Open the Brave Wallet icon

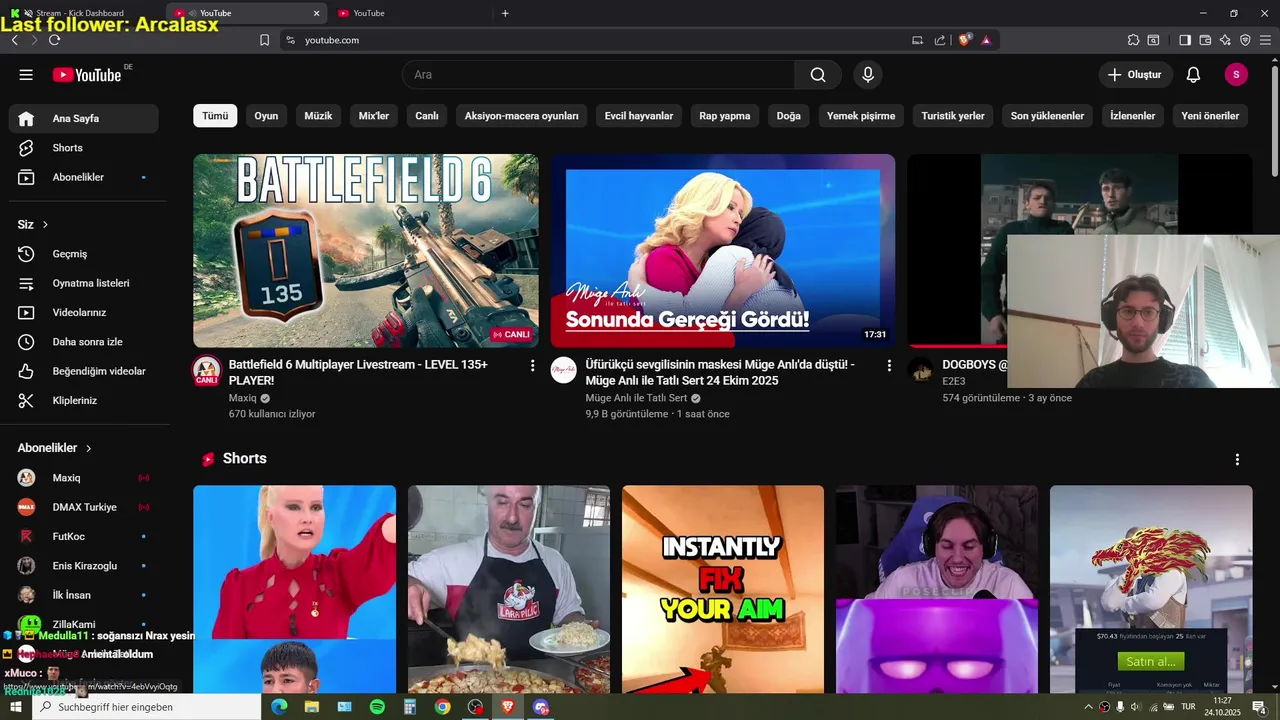pyautogui.click(x=1205, y=40)
